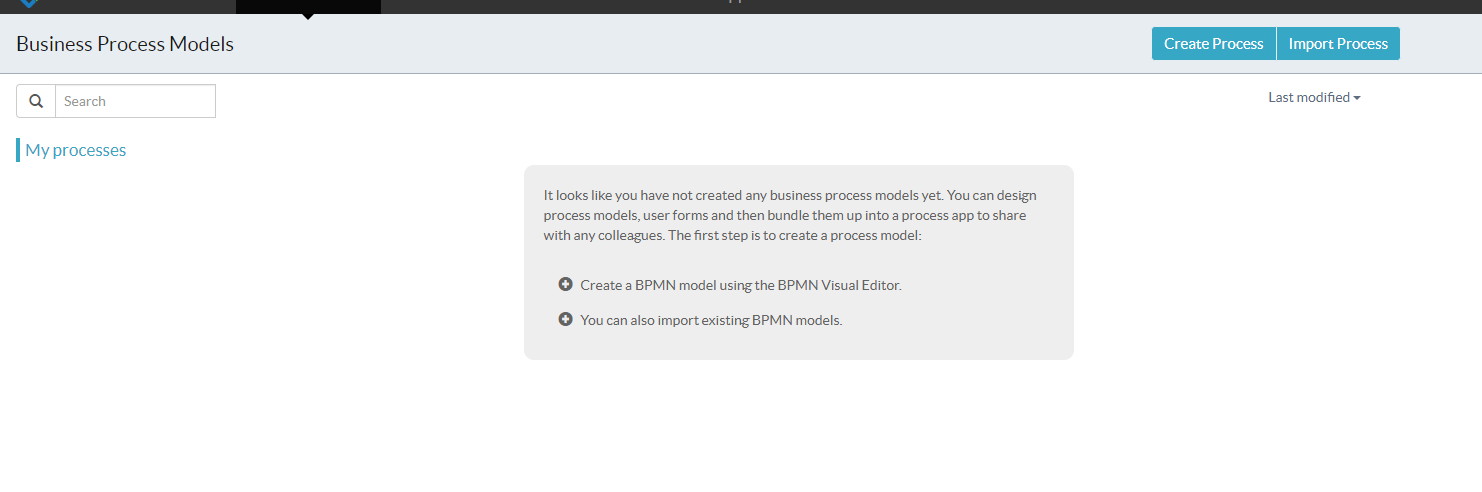Viewport: 1482px width, 492px height.
Task: Click plus icon beside import existing BPMN models
Action: pos(565,320)
